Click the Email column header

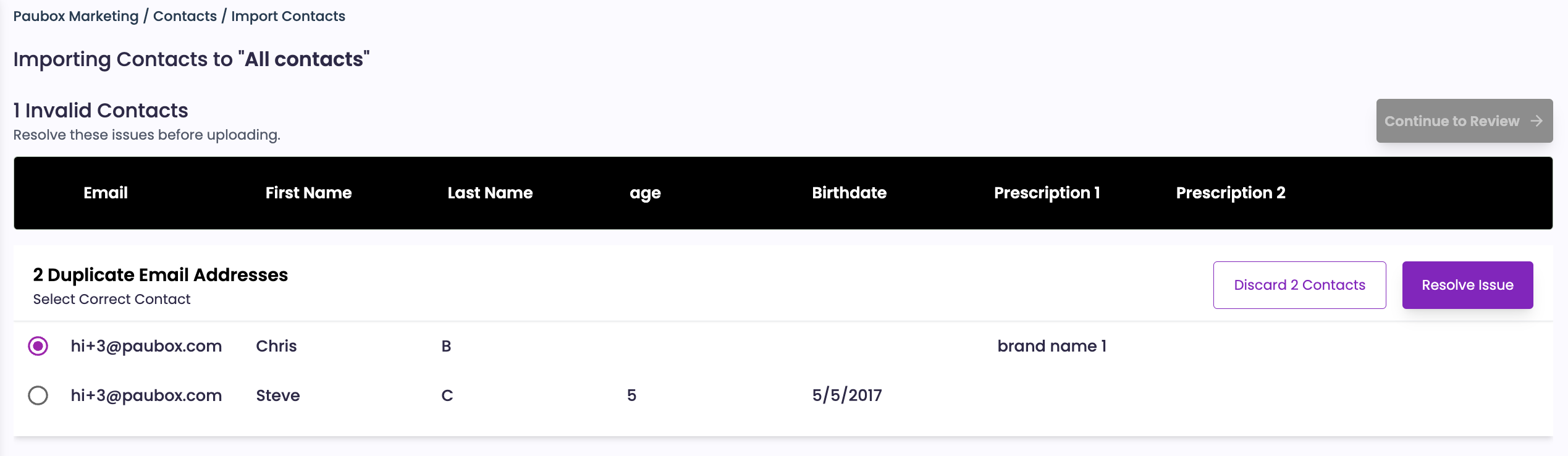point(106,193)
